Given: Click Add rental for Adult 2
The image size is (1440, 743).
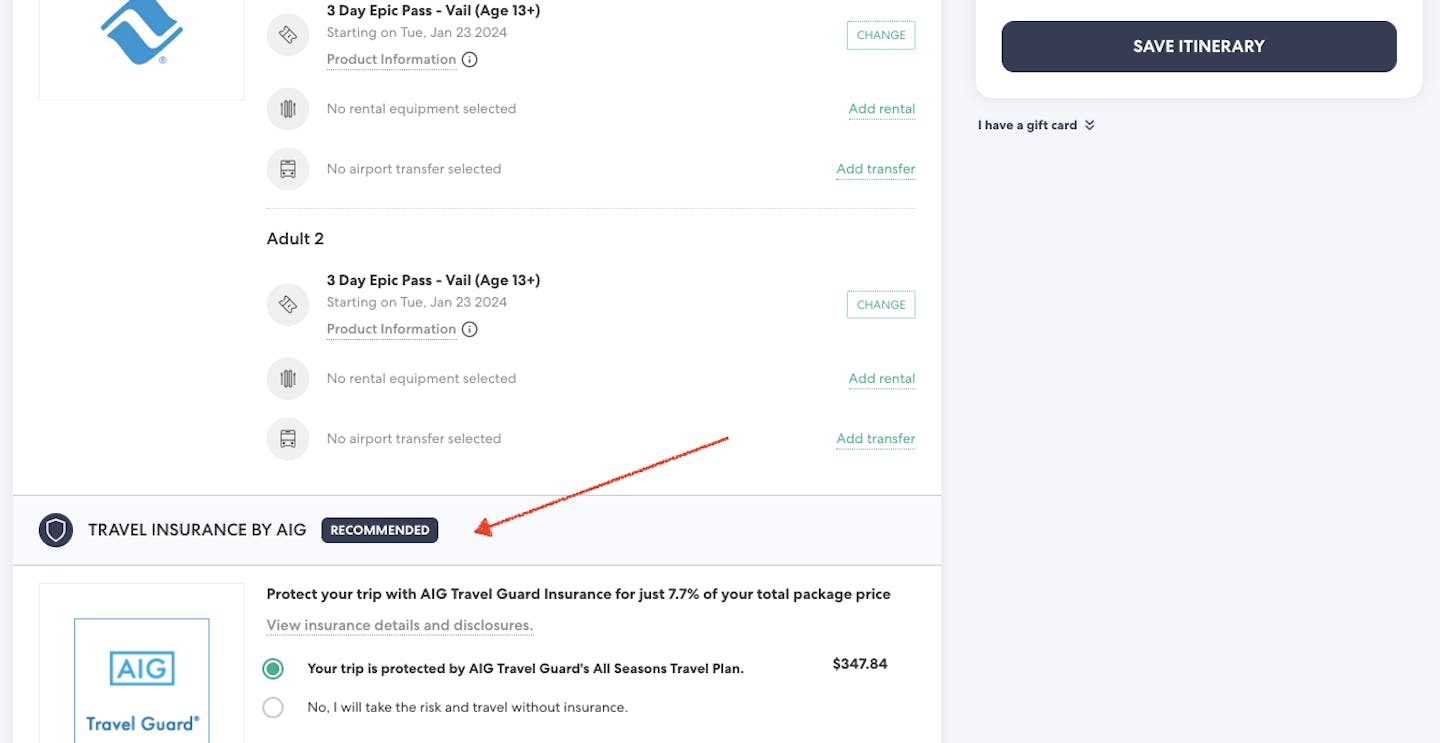Looking at the screenshot, I should coord(881,379).
